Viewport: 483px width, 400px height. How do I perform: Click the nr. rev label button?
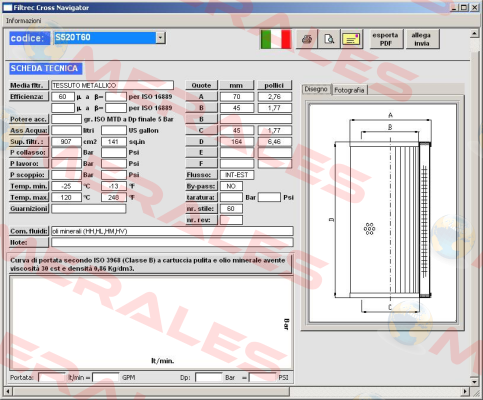click(201, 220)
